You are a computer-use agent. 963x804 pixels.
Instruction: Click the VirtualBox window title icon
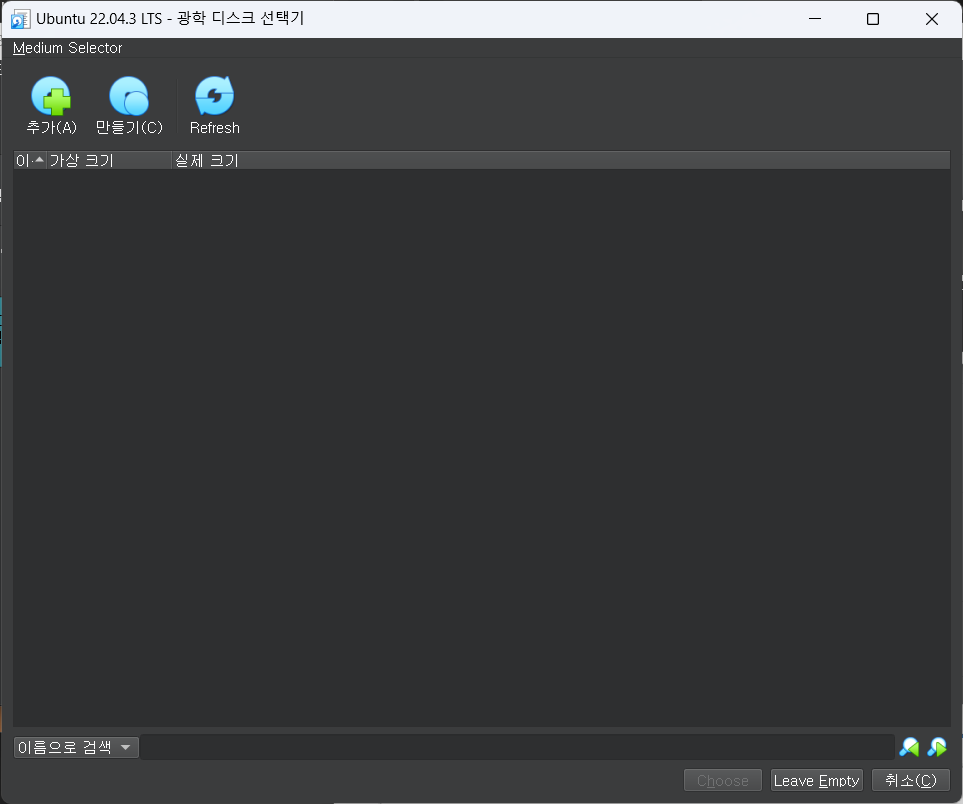tap(20, 19)
